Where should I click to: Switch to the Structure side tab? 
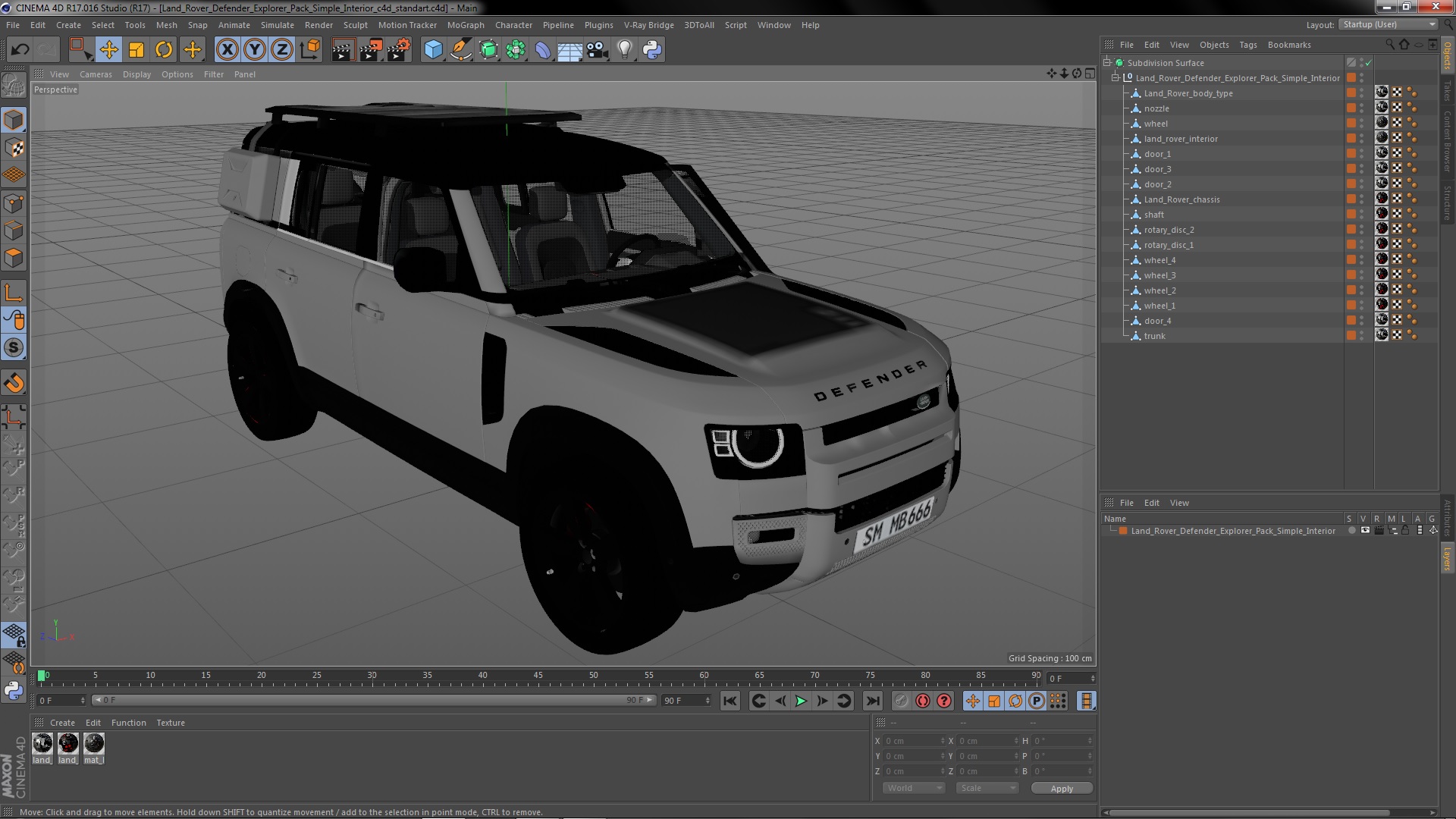click(1447, 202)
